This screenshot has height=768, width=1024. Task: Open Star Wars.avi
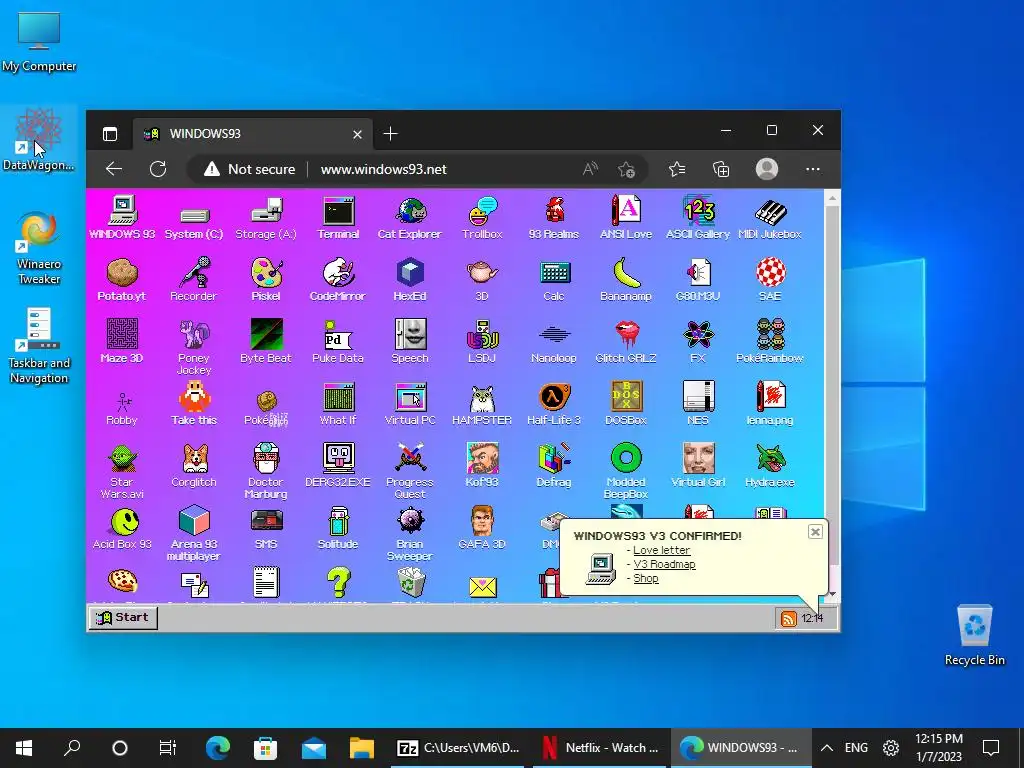point(122,471)
